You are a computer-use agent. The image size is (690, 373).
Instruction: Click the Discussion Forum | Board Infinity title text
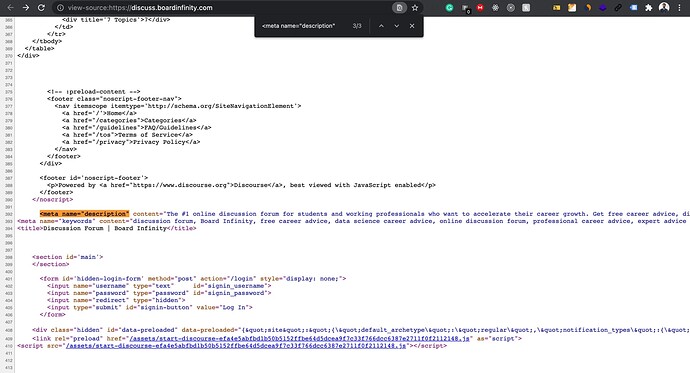coord(105,228)
